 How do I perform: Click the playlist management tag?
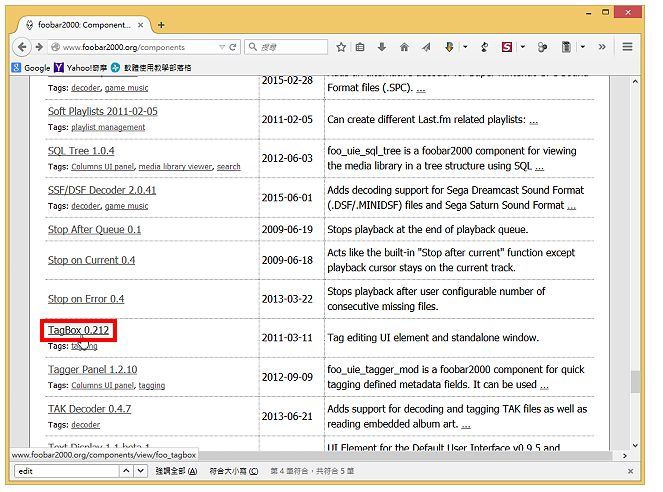108,127
